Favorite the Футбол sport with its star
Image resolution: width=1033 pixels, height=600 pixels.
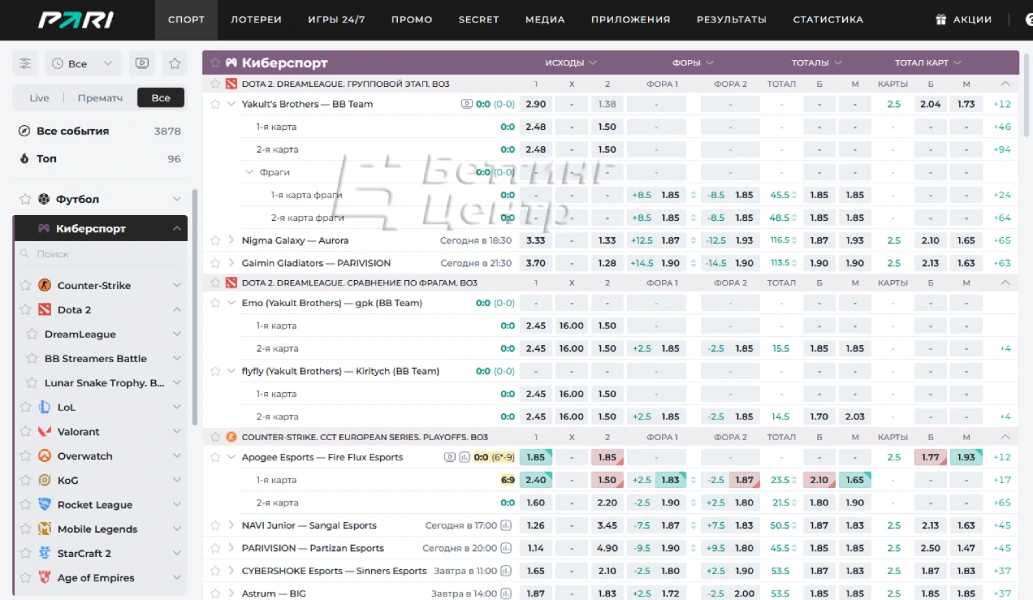25,199
